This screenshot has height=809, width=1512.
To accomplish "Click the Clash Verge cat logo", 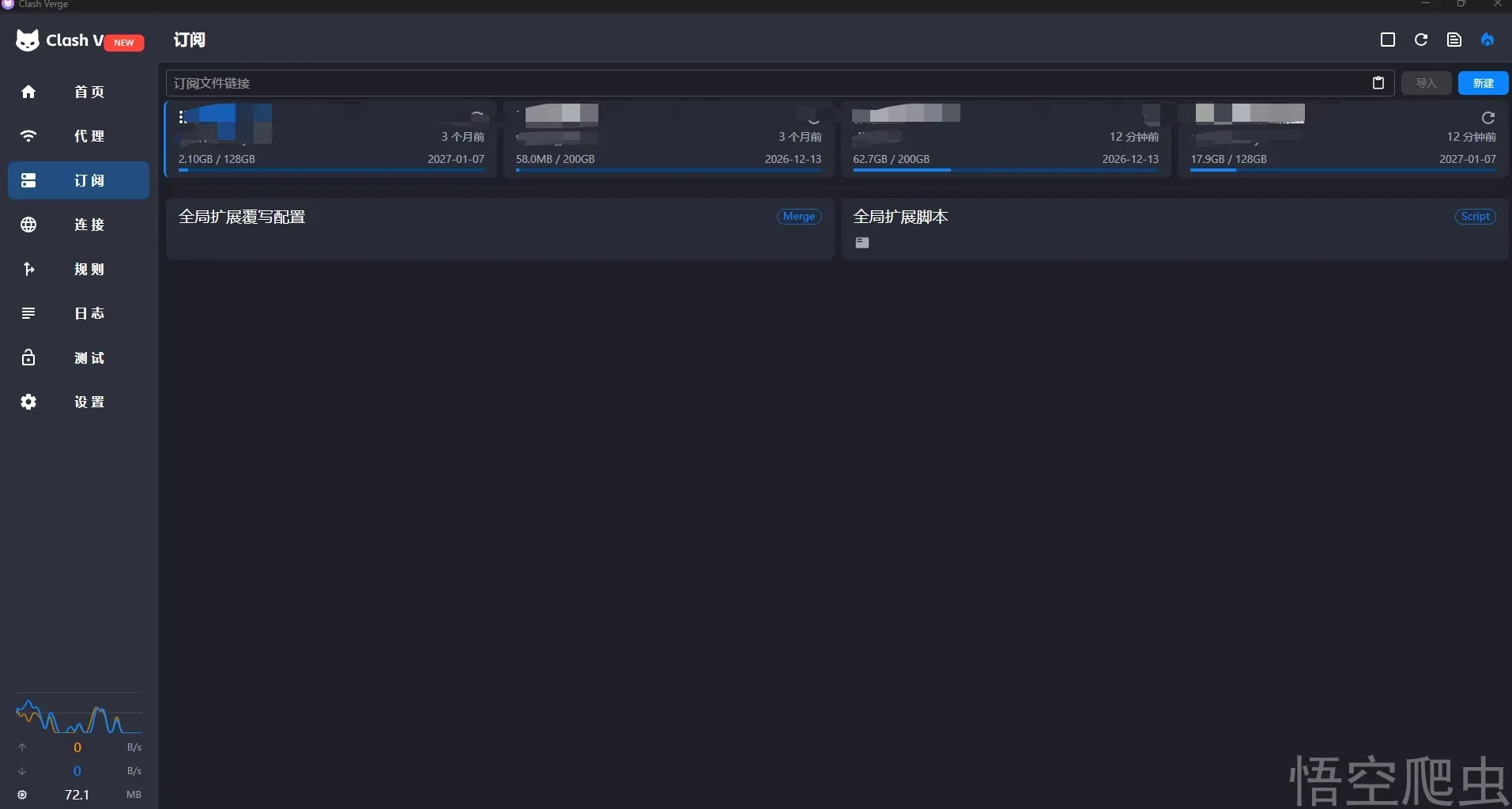I will tap(28, 40).
